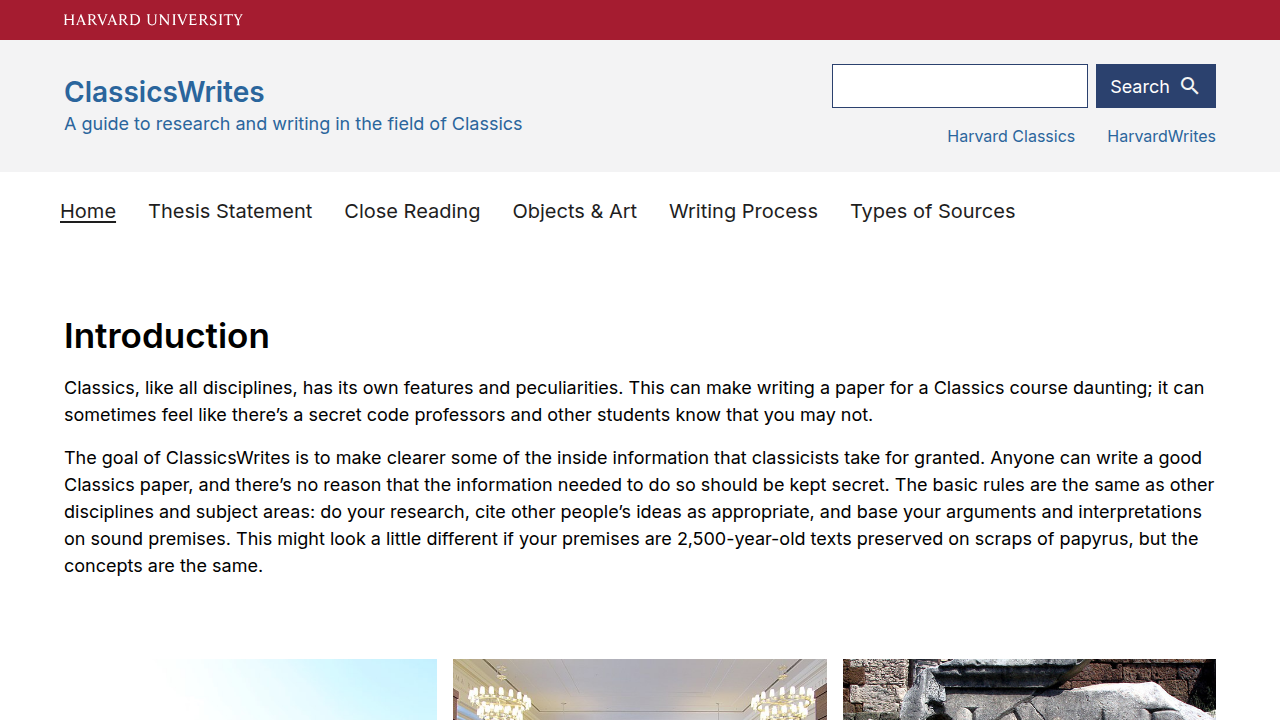Click paragraph starting 'The goal of ClassicsWrites'
This screenshot has height=720, width=1280.
point(639,512)
